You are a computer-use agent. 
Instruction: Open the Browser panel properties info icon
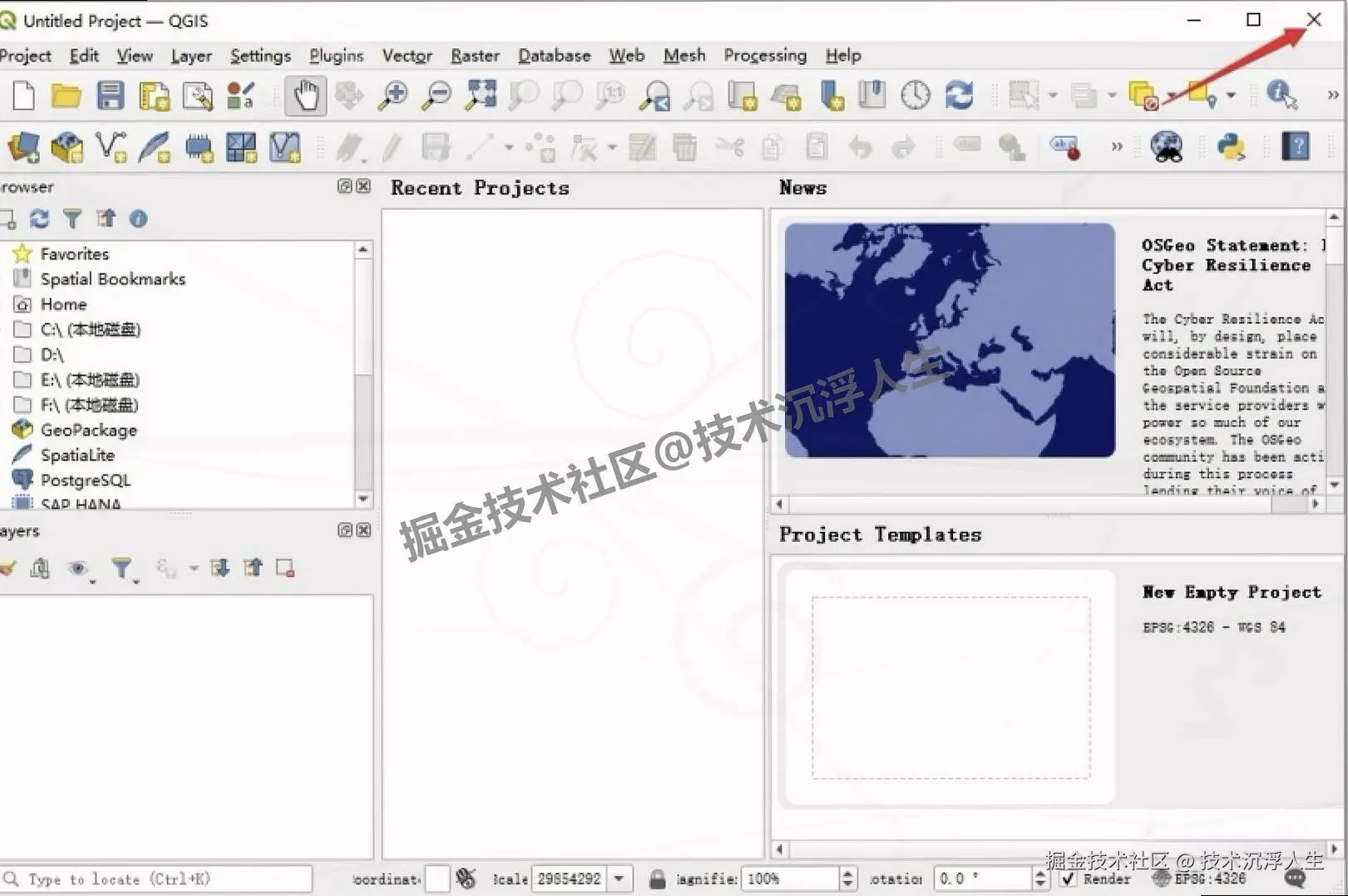138,219
